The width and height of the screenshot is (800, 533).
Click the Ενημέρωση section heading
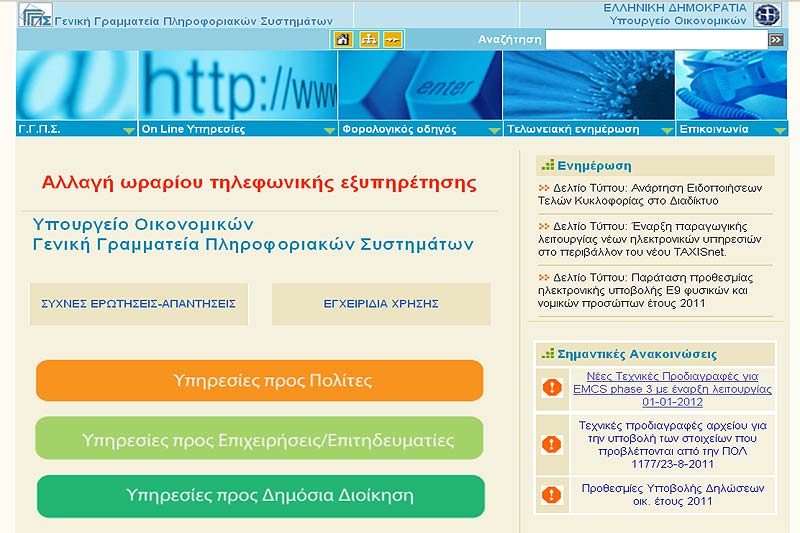tap(594, 166)
